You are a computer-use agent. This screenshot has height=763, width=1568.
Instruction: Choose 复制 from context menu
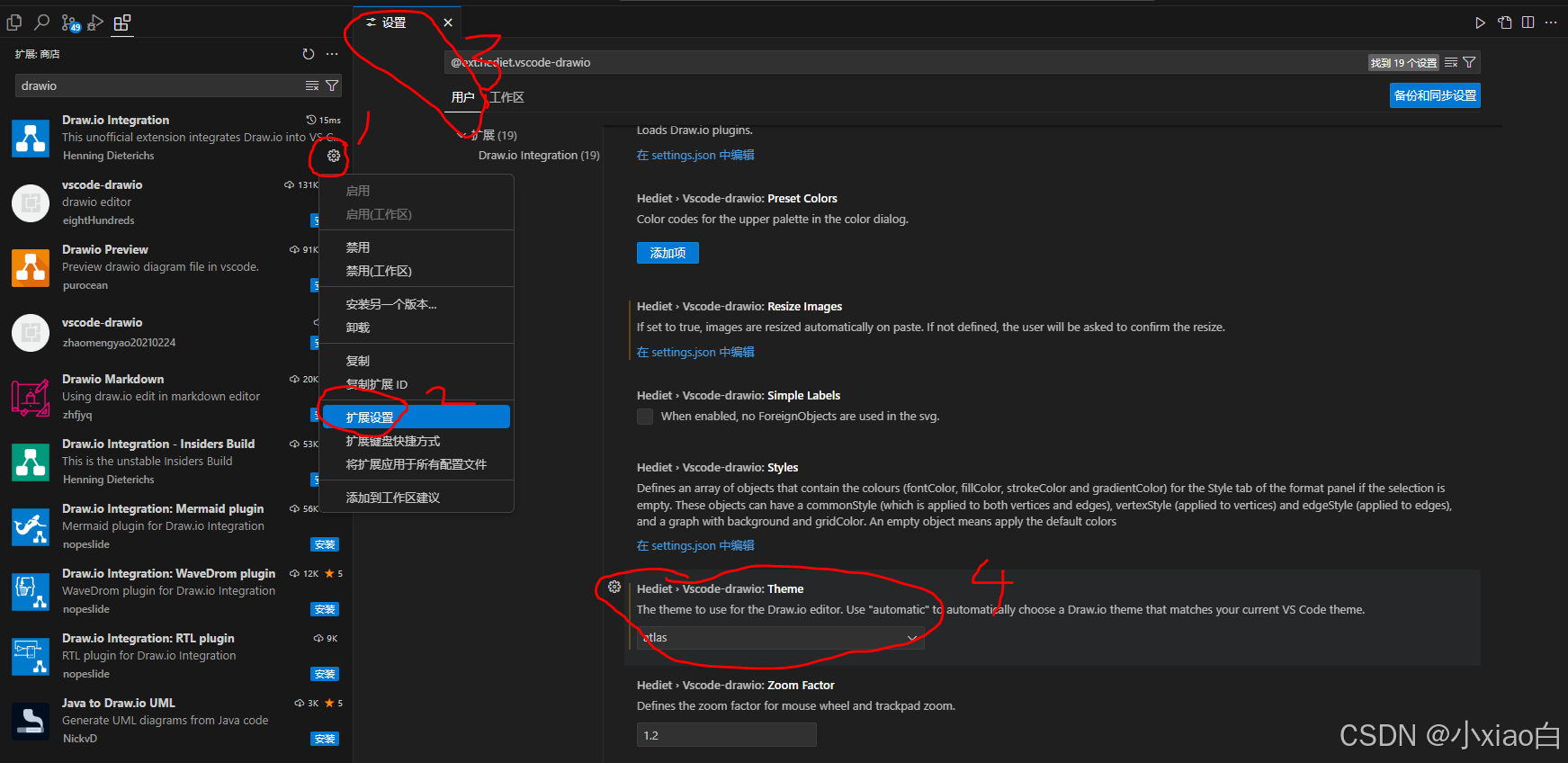(x=417, y=361)
